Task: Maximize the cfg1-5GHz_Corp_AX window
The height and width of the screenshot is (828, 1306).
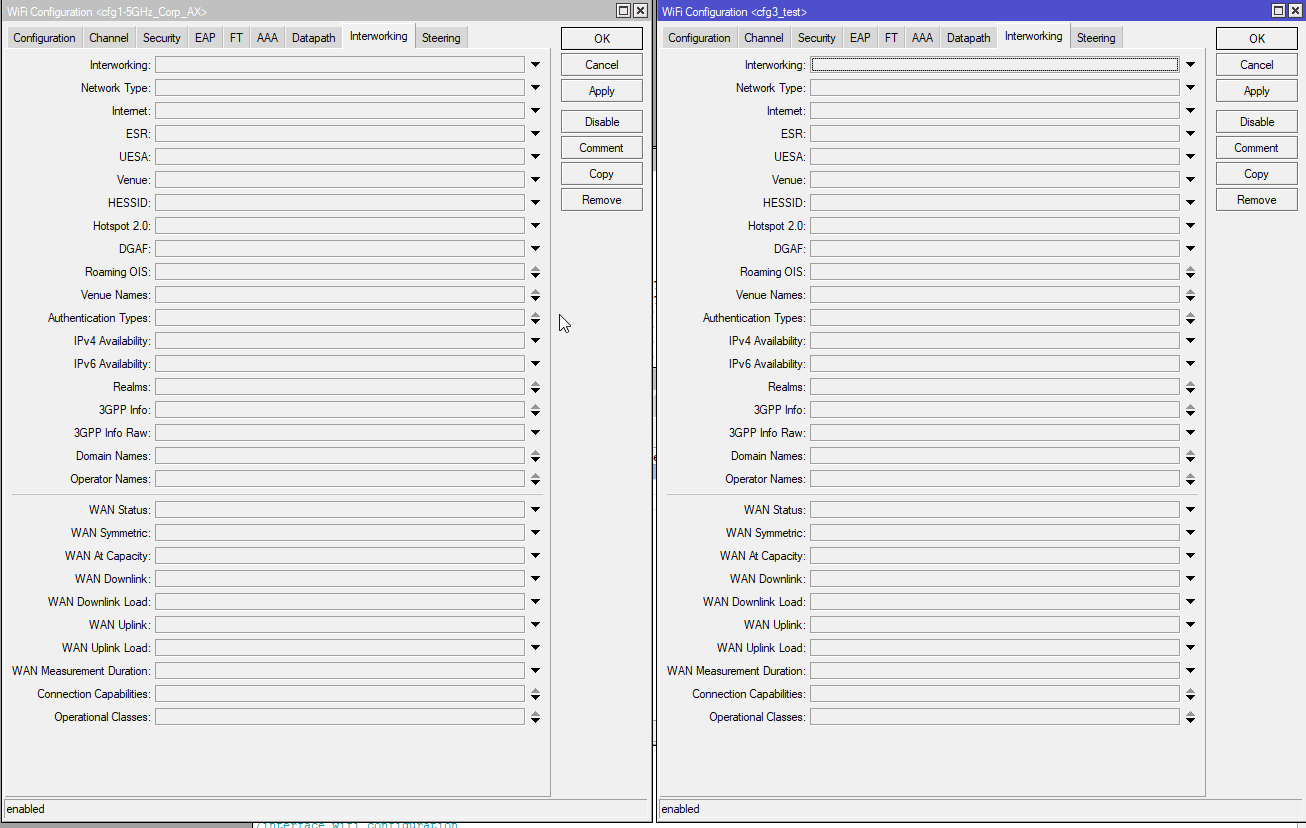Action: [624, 10]
